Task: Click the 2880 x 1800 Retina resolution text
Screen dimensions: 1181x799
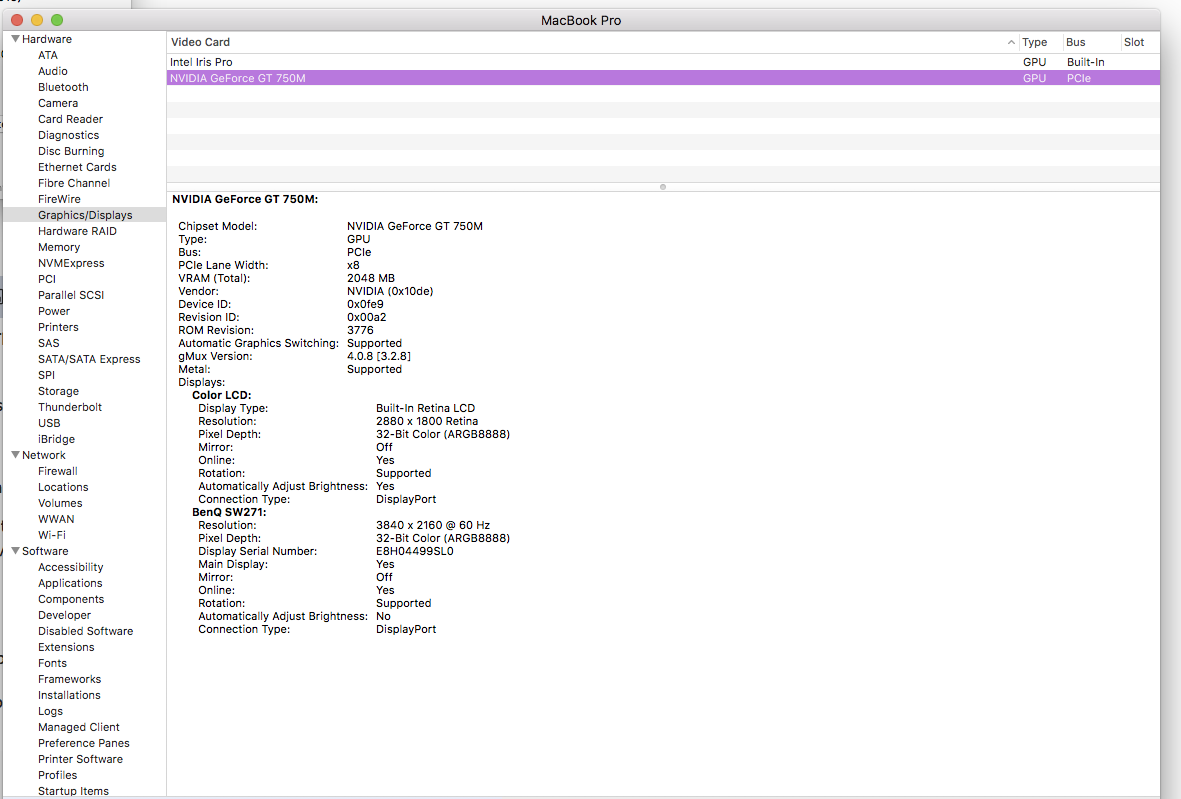Action: pos(426,421)
